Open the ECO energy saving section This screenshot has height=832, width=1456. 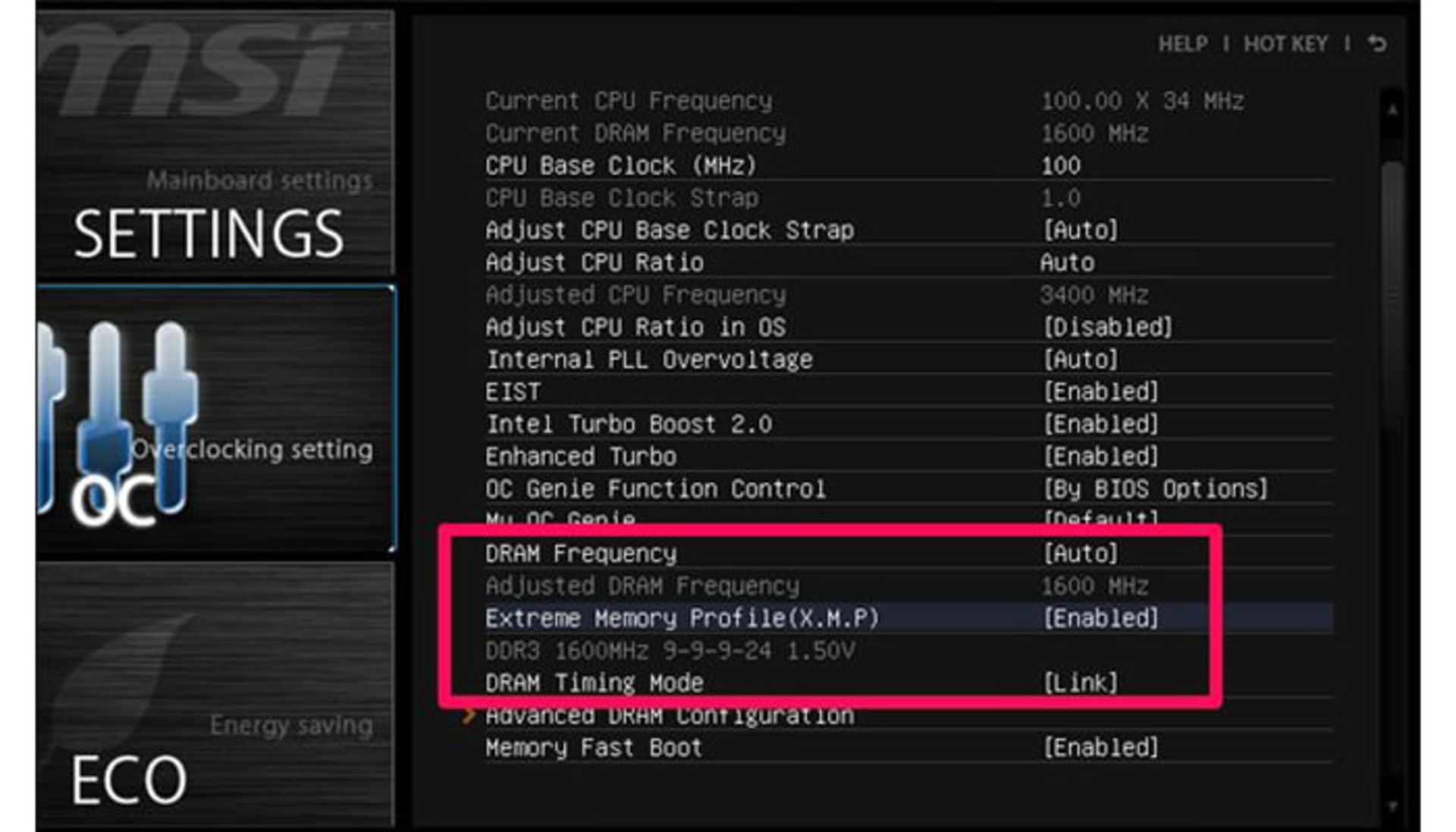[129, 779]
